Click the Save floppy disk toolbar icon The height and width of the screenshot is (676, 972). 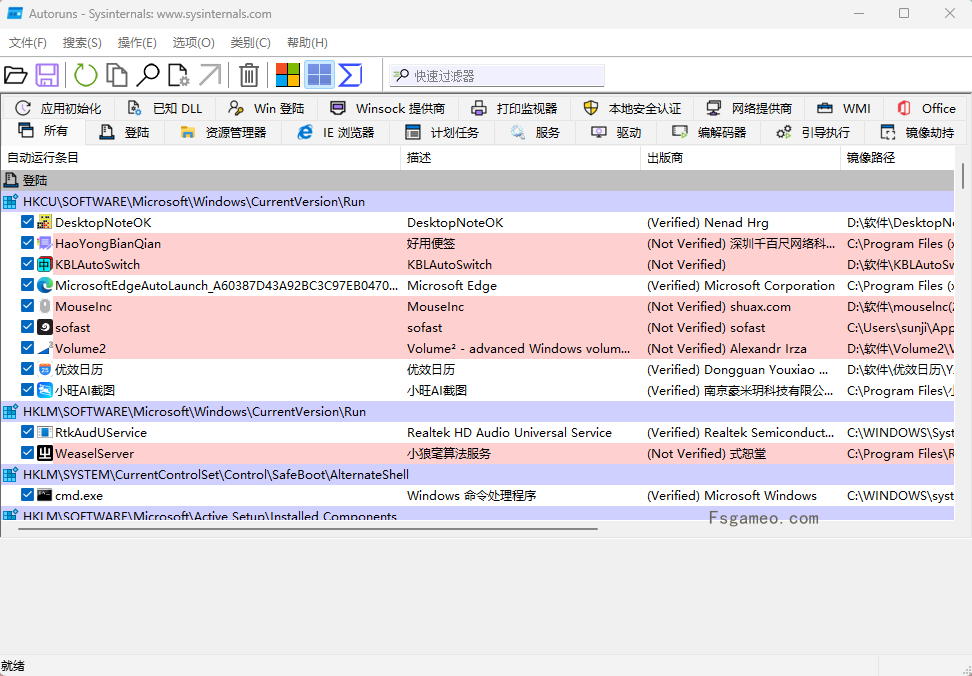pos(47,76)
